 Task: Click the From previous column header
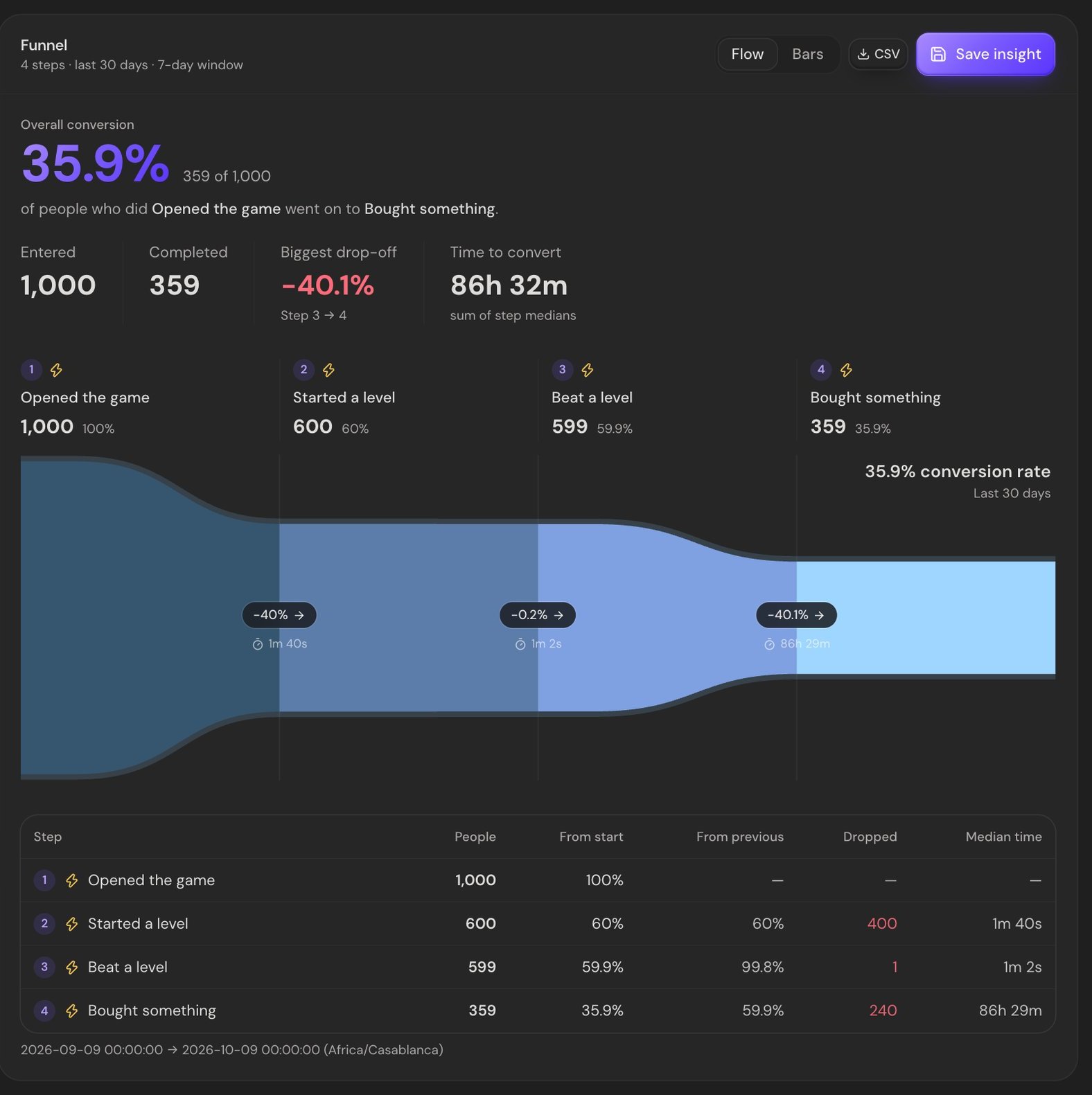(740, 837)
